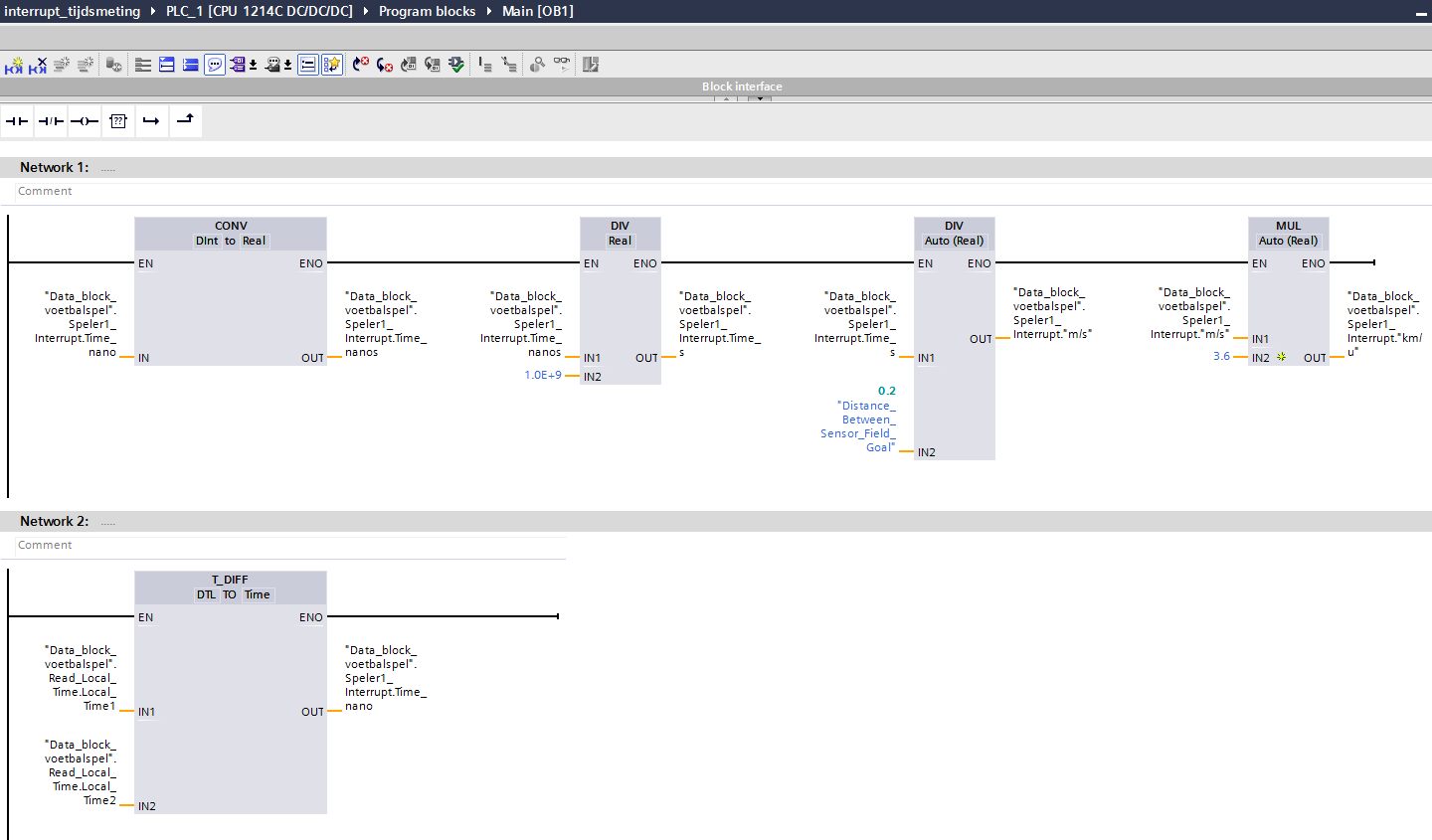This screenshot has width=1432, height=840.
Task: Click the Open branch favorite
Action: pos(151,121)
